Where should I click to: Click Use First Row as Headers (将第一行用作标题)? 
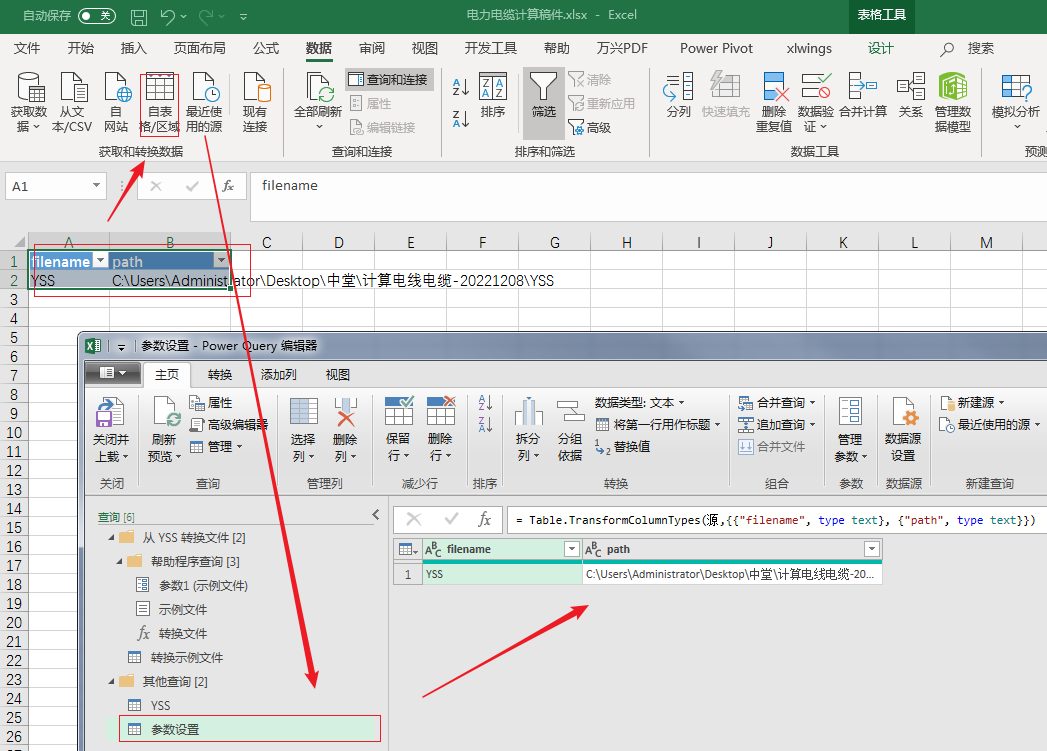click(x=658, y=425)
